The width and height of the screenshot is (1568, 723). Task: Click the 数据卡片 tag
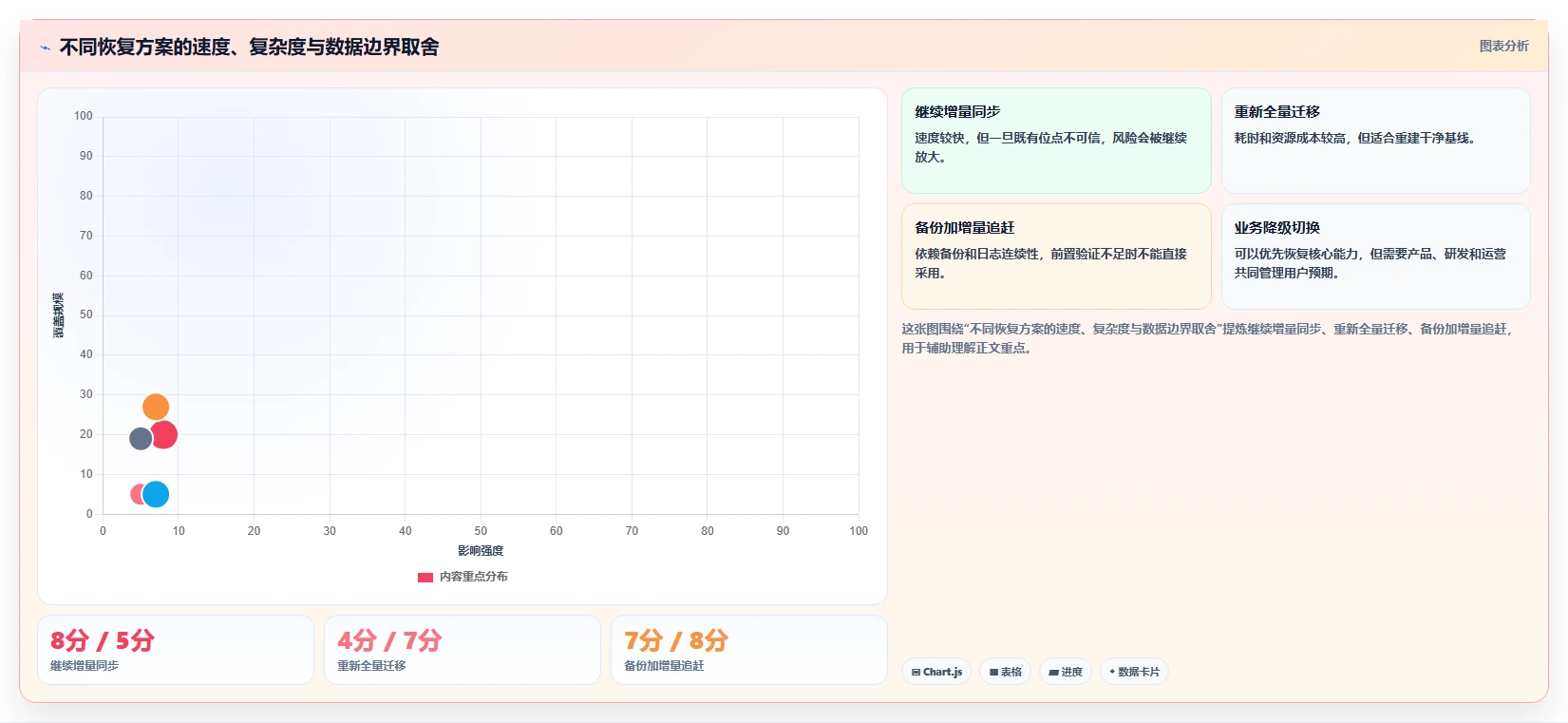[1134, 672]
